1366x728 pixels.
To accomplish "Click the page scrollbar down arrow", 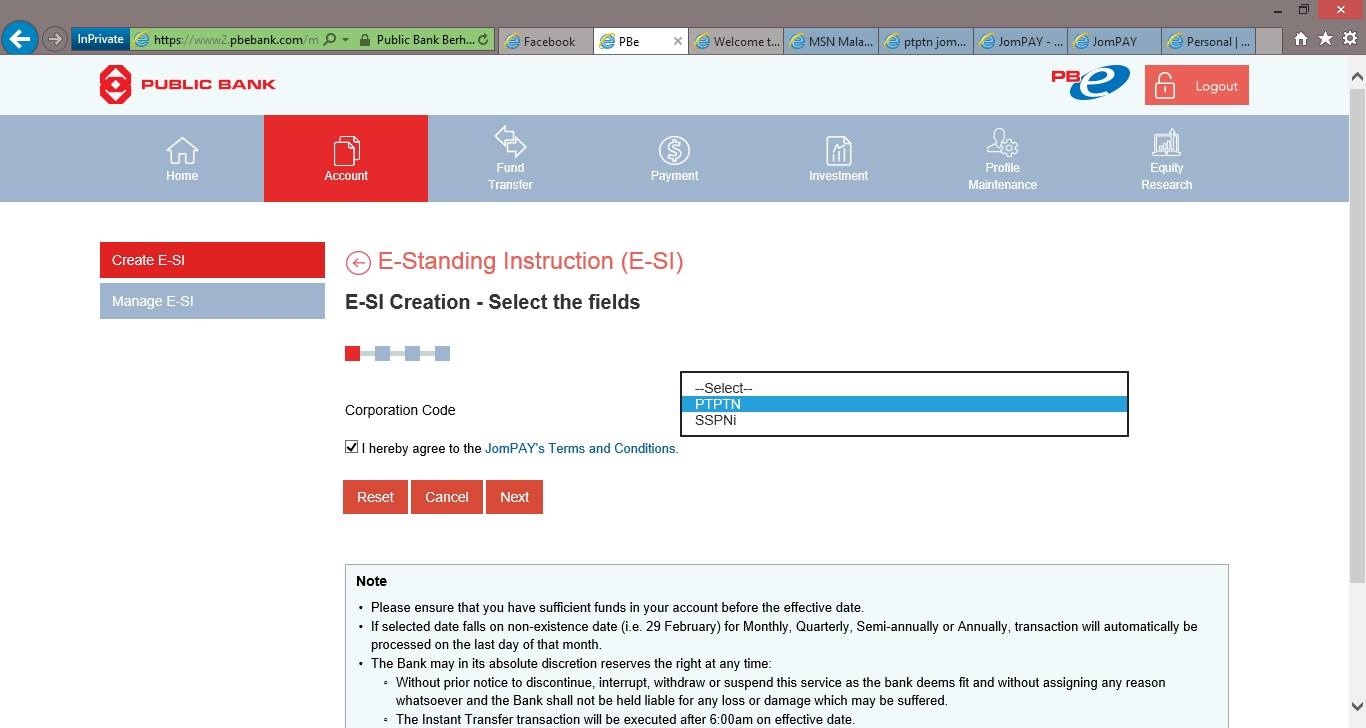I will (1357, 705).
